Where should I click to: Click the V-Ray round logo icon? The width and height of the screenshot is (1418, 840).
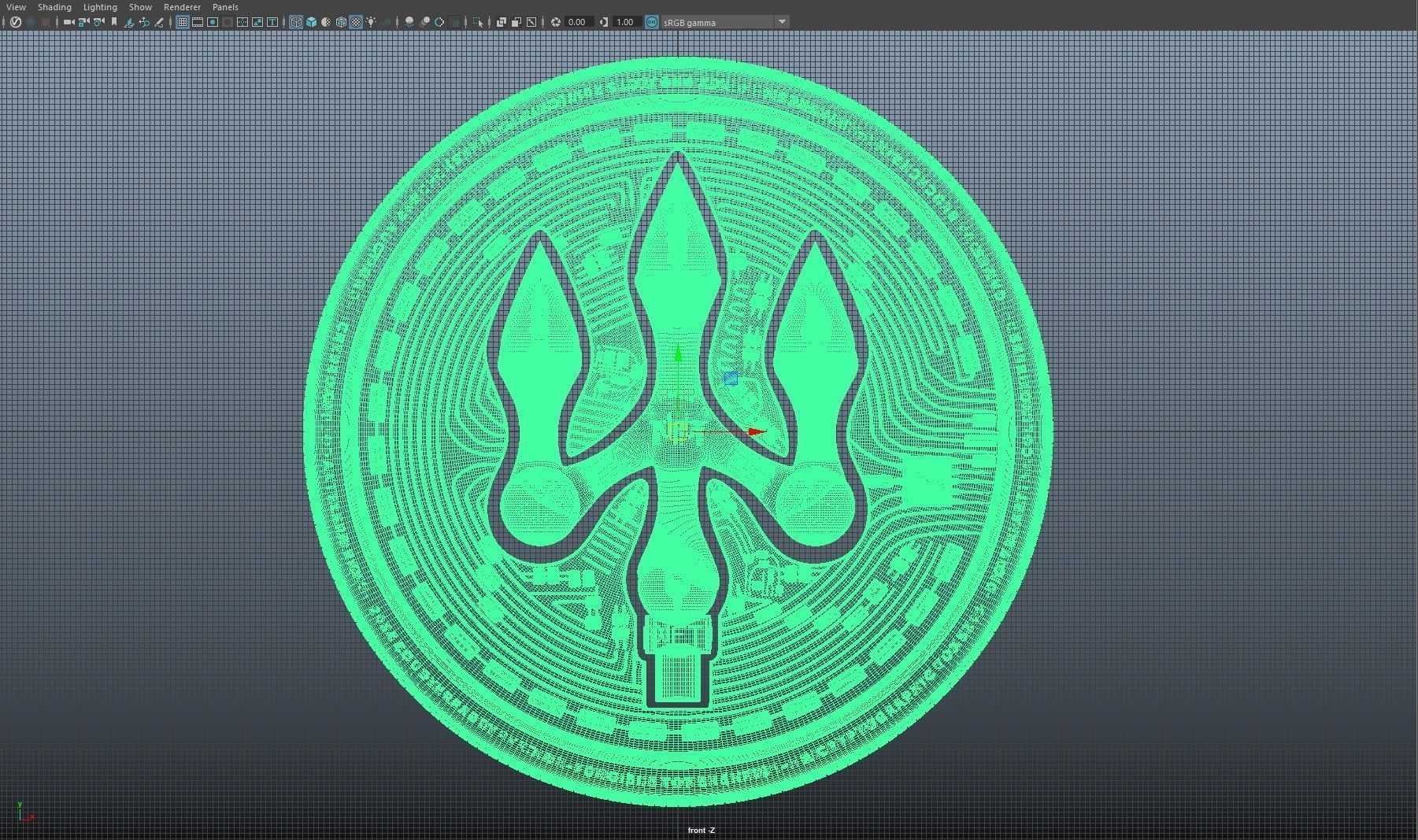pos(15,22)
